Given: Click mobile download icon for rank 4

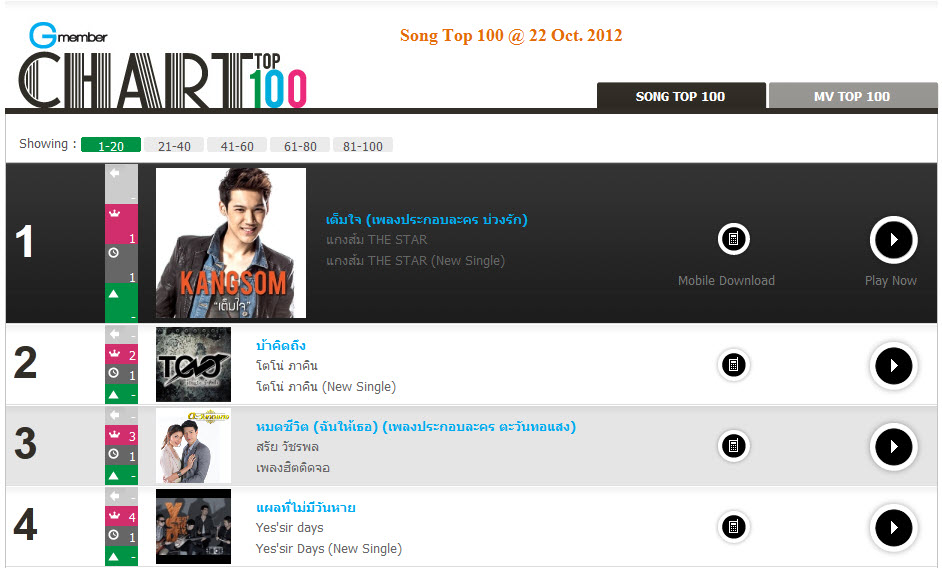Looking at the screenshot, I should (x=734, y=527).
